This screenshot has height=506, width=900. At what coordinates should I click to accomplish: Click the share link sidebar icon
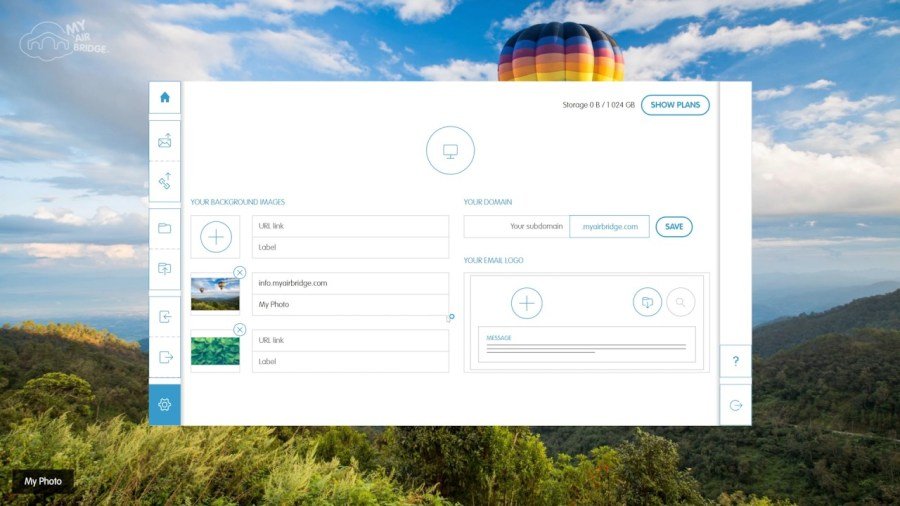click(165, 181)
